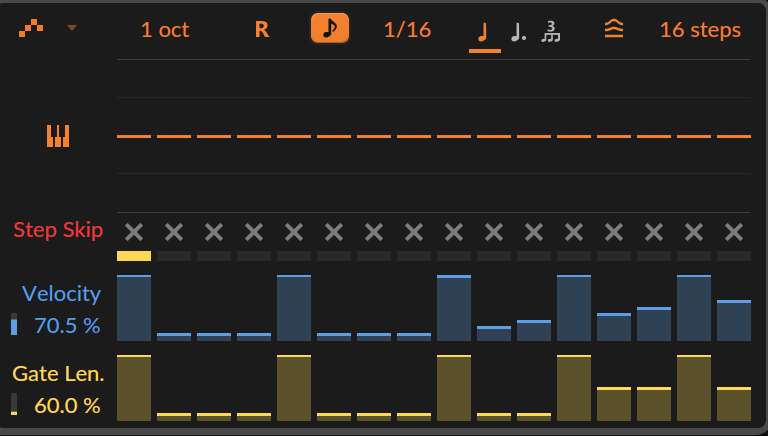The width and height of the screenshot is (768, 436).
Task: Toggle the orange eighth-note button
Action: click(330, 28)
